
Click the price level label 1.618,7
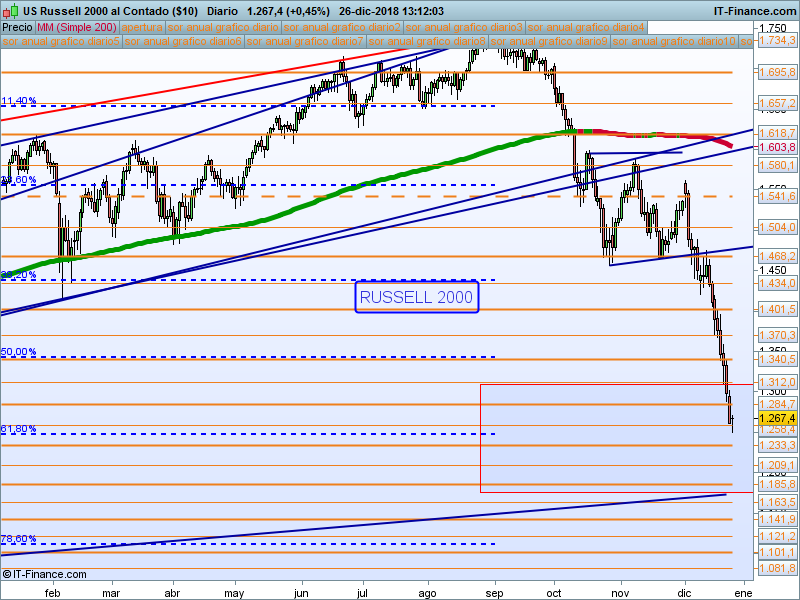tap(777, 134)
